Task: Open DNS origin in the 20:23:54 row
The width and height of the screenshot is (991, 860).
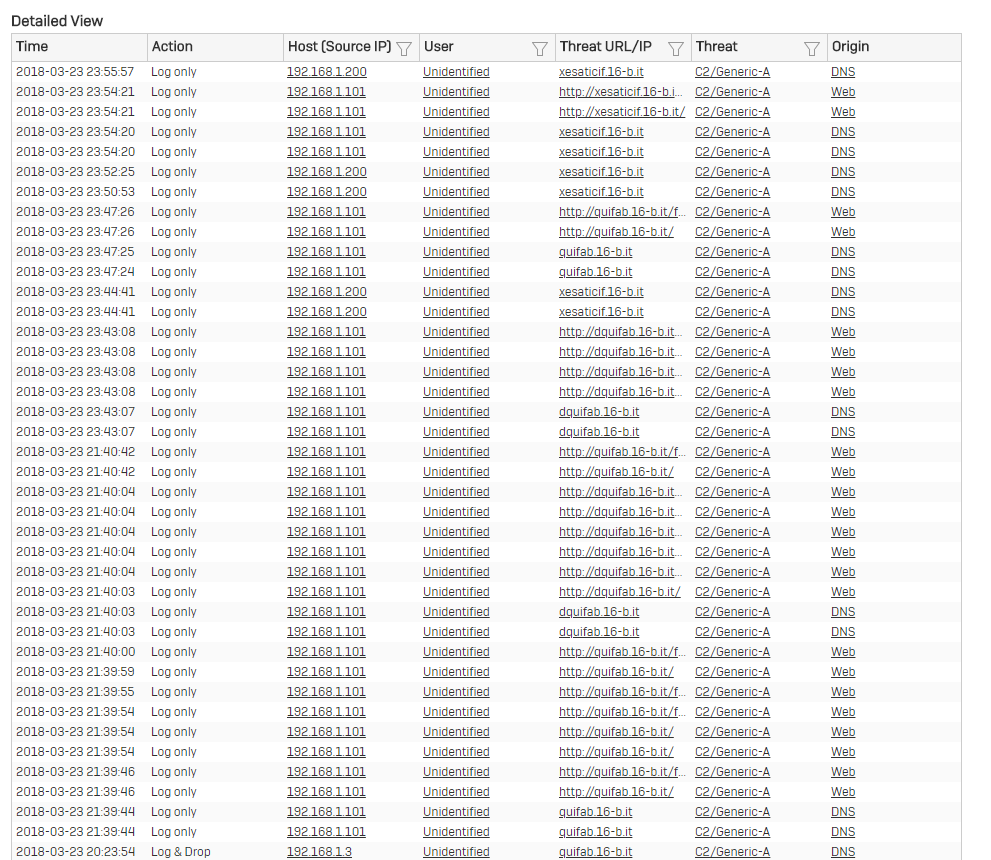Action: tap(843, 852)
